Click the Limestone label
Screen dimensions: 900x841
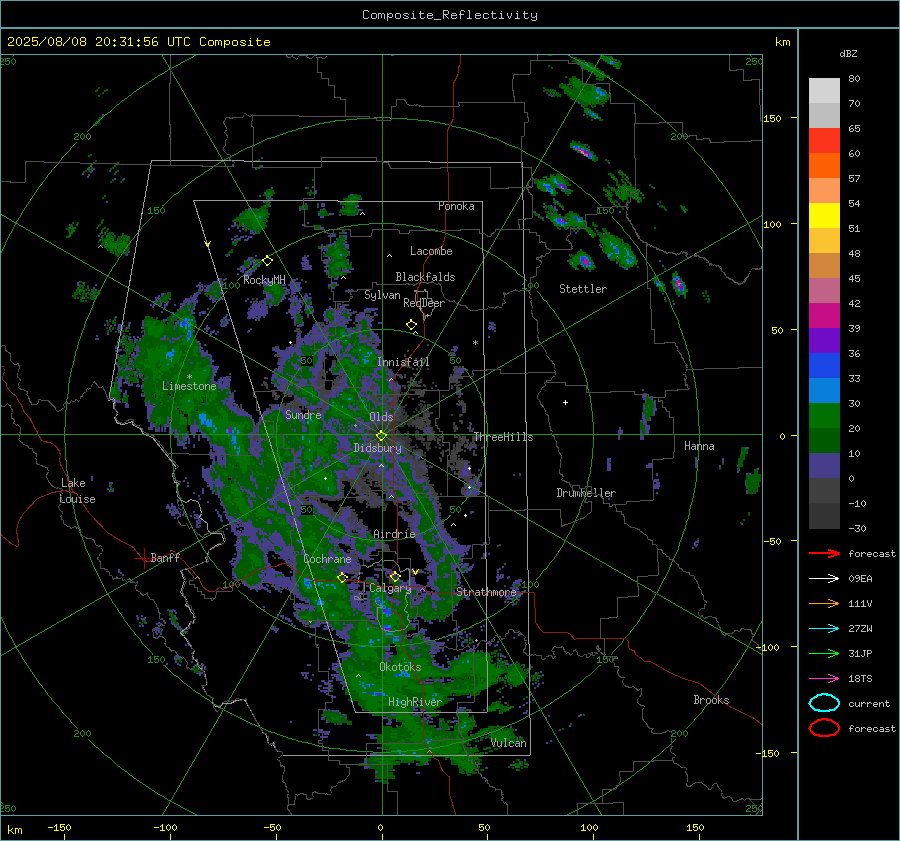(189, 386)
